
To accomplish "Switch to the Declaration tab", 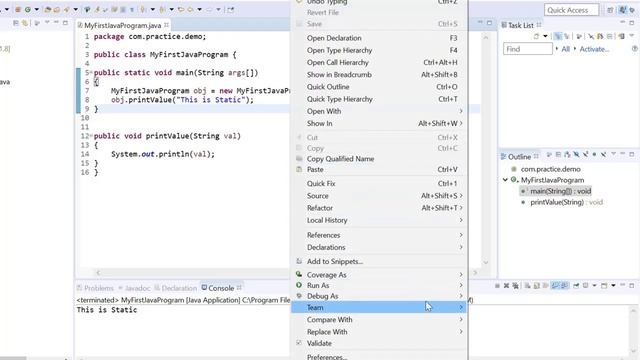I will pyautogui.click(x=176, y=288).
